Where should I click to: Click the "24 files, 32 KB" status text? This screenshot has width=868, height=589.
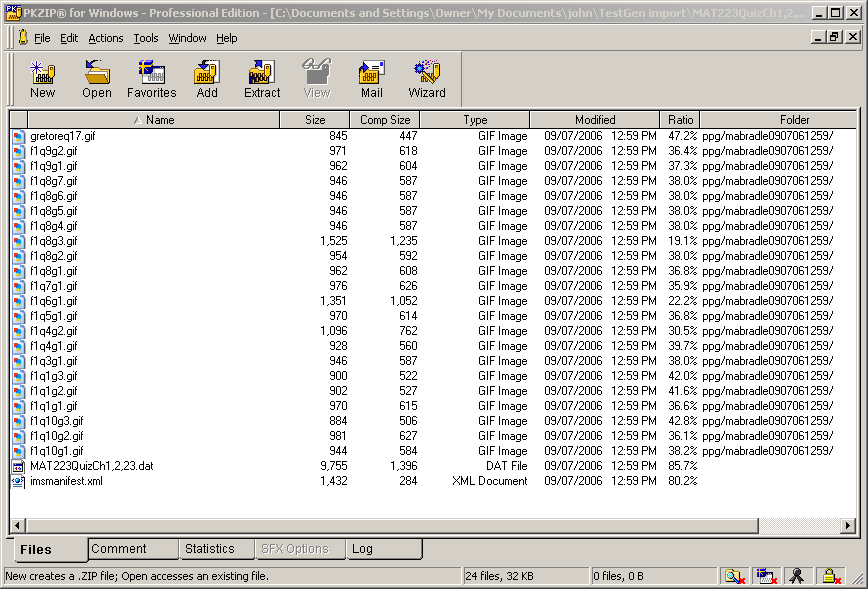click(x=499, y=576)
